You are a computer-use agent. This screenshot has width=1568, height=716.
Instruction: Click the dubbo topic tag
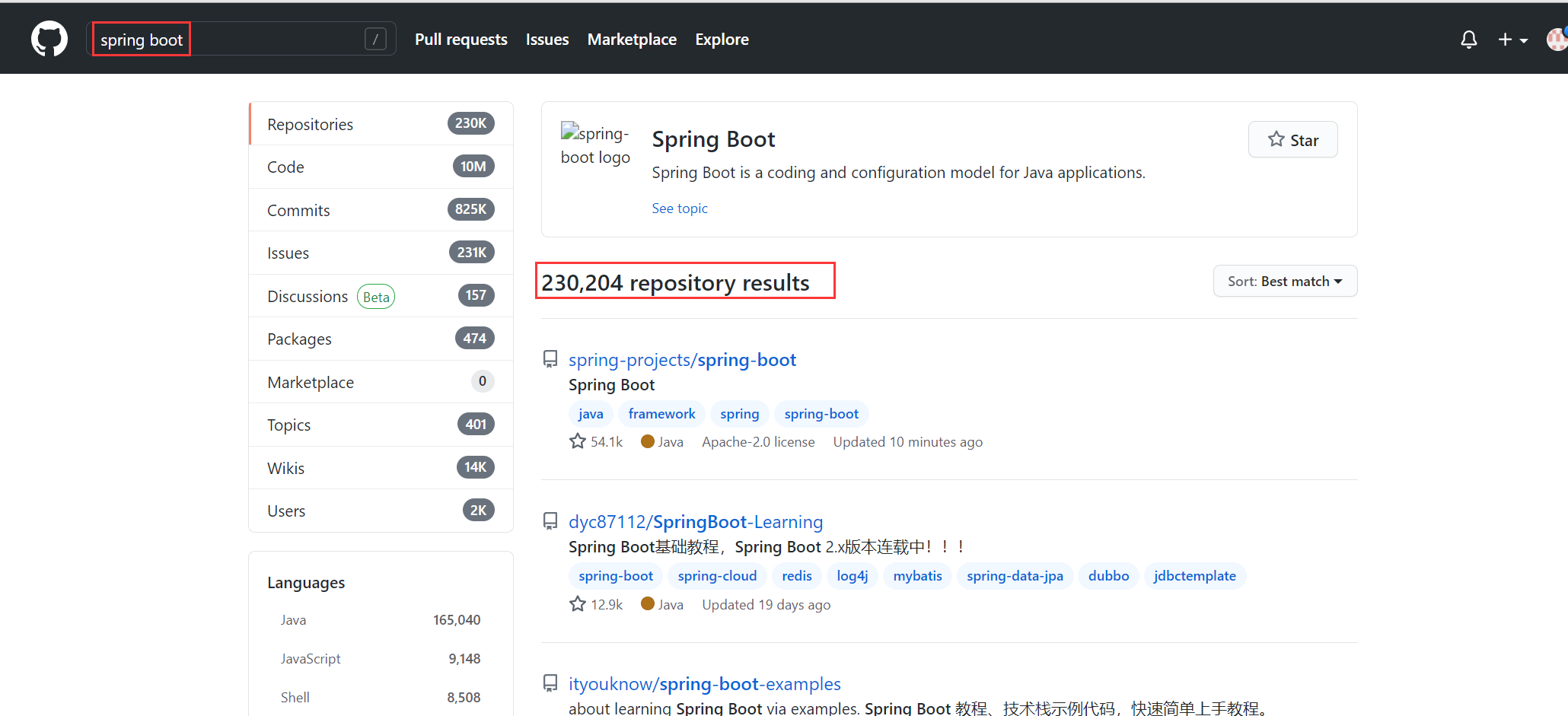click(x=1108, y=576)
